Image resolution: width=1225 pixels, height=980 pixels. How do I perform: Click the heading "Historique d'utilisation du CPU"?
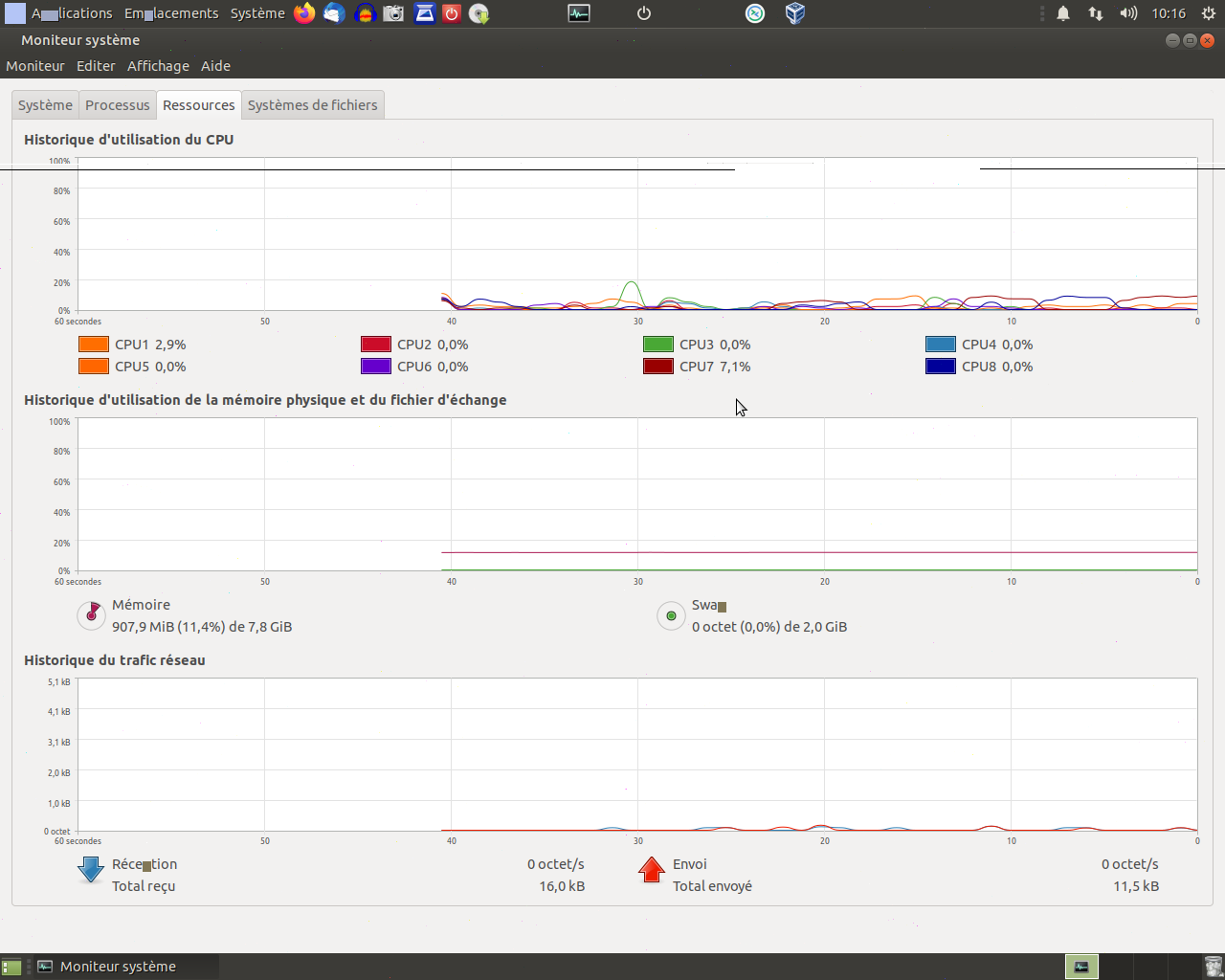[129, 140]
